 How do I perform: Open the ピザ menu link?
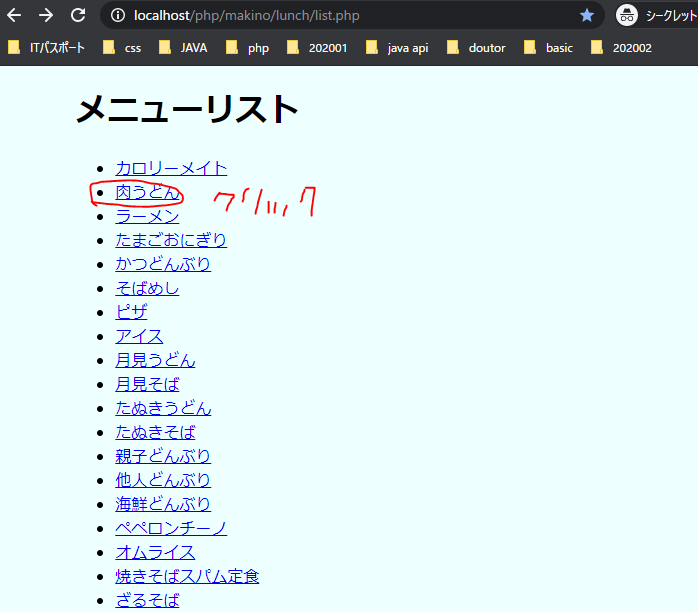pyautogui.click(x=131, y=312)
